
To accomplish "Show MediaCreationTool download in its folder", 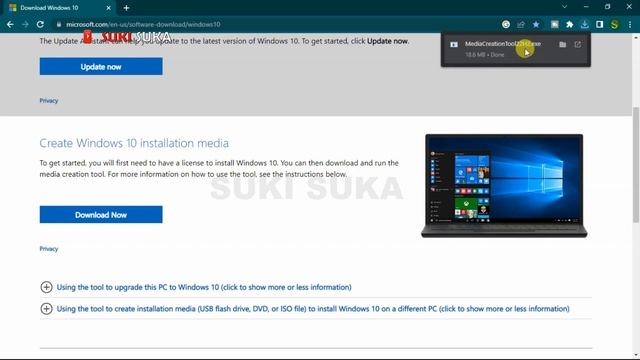I will [x=562, y=44].
